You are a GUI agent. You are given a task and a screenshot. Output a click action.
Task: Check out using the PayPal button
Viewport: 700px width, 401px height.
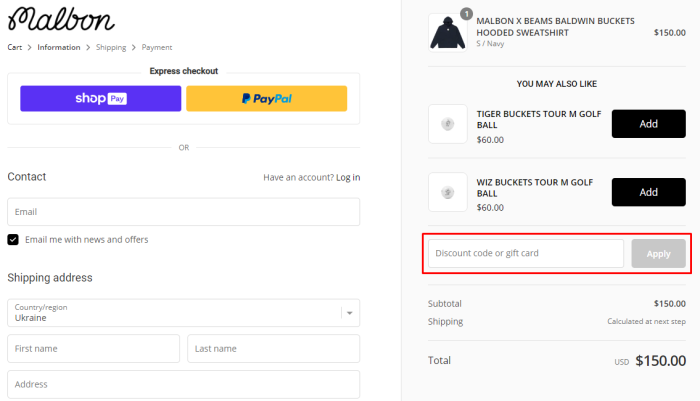point(267,98)
